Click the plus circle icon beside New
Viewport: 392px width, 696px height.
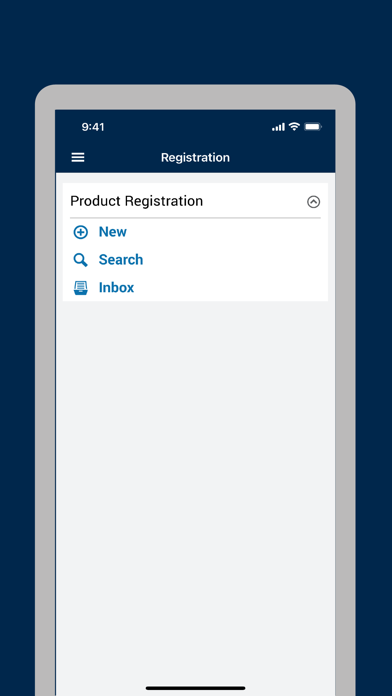80,232
